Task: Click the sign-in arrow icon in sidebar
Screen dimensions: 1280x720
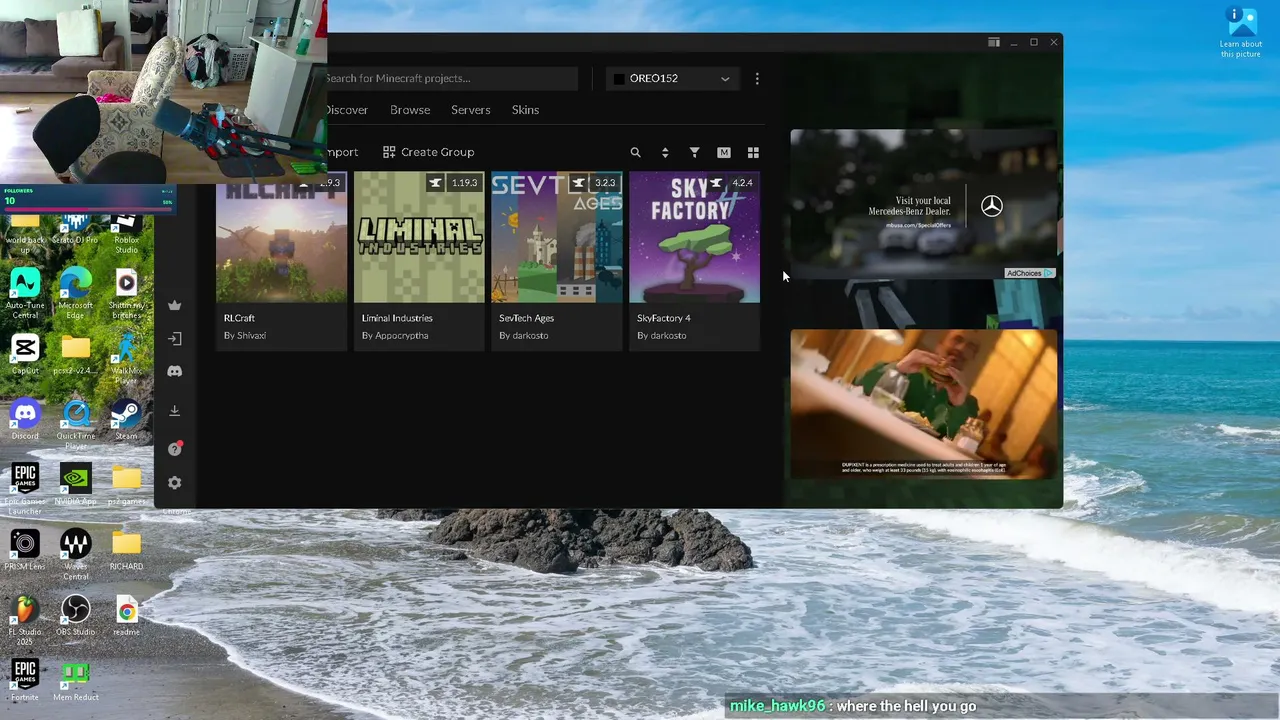Action: [175, 339]
